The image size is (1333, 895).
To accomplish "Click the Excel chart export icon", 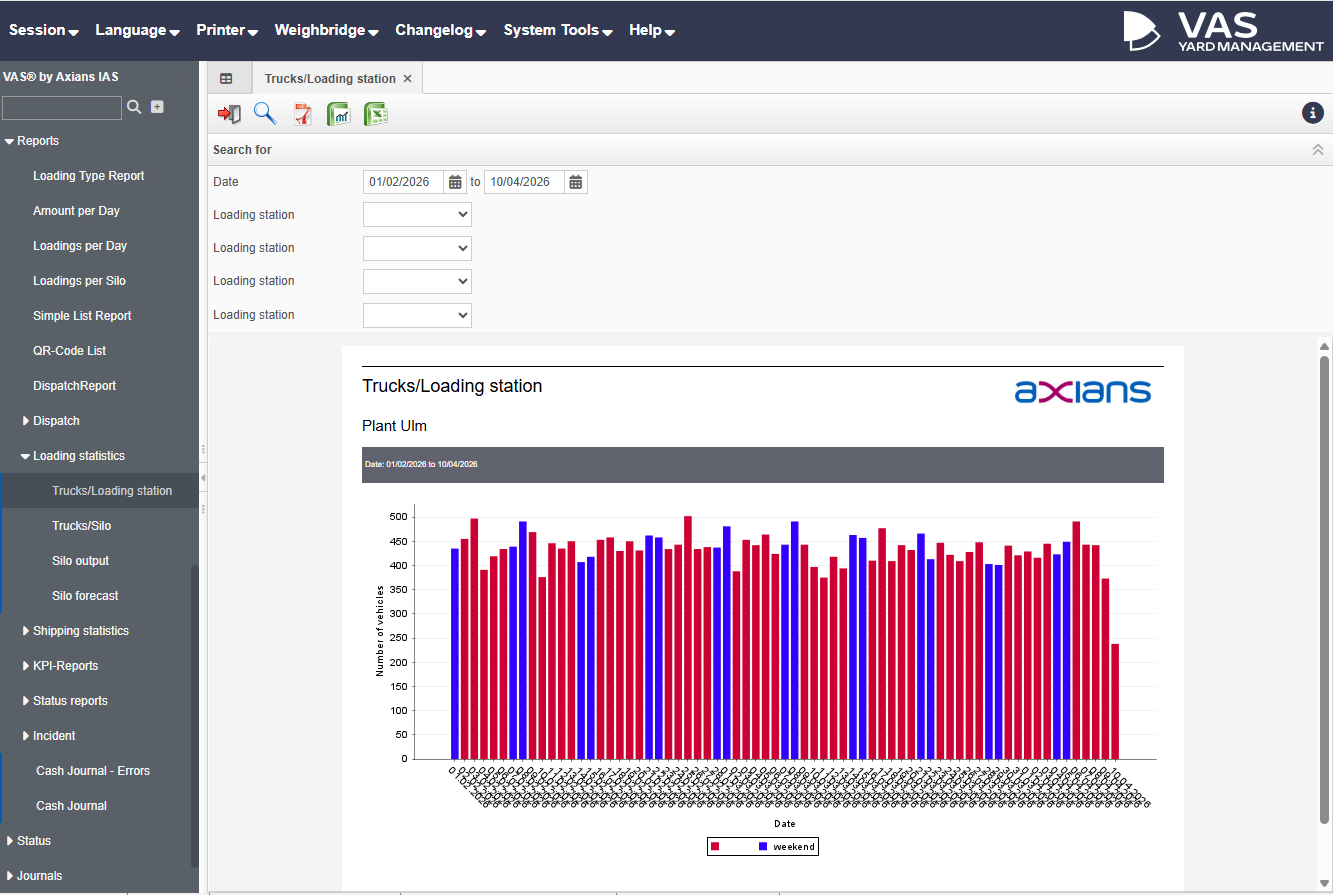I will click(x=339, y=114).
